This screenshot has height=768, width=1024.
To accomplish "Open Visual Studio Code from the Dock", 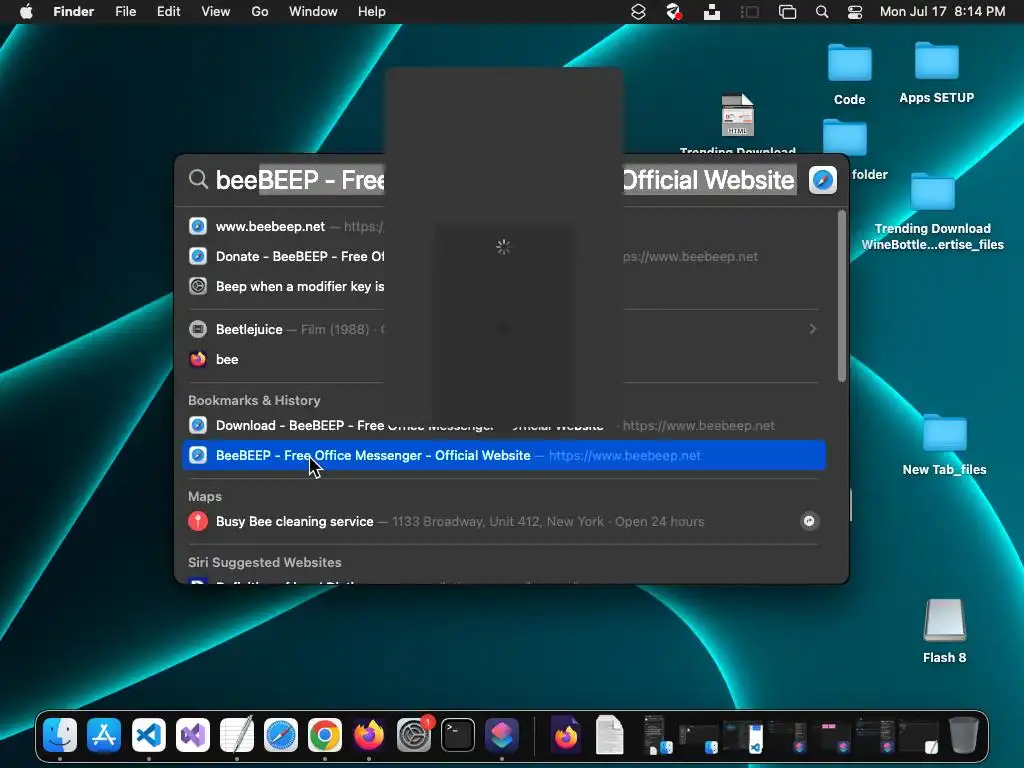I will (x=149, y=735).
